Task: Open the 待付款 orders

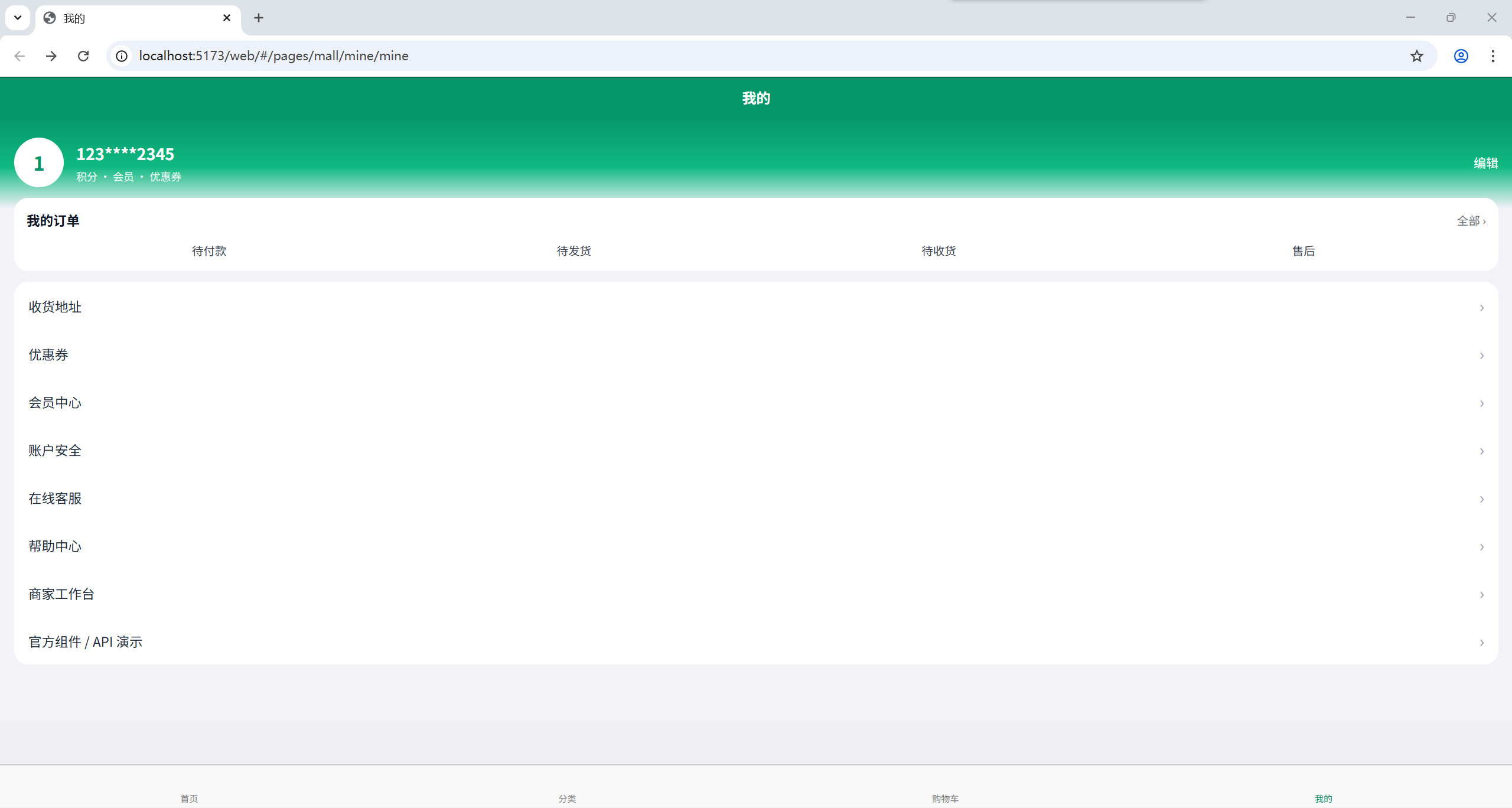Action: [x=209, y=251]
